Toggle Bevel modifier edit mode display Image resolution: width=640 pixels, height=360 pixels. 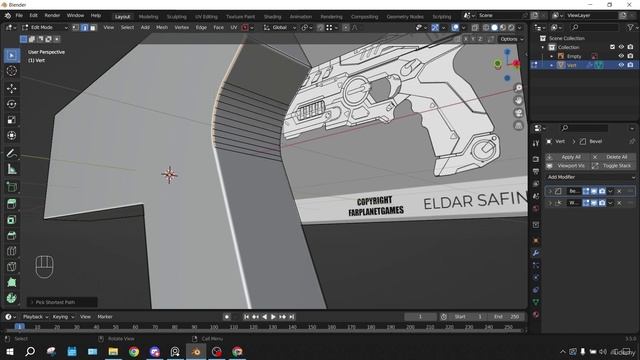[x=586, y=191]
